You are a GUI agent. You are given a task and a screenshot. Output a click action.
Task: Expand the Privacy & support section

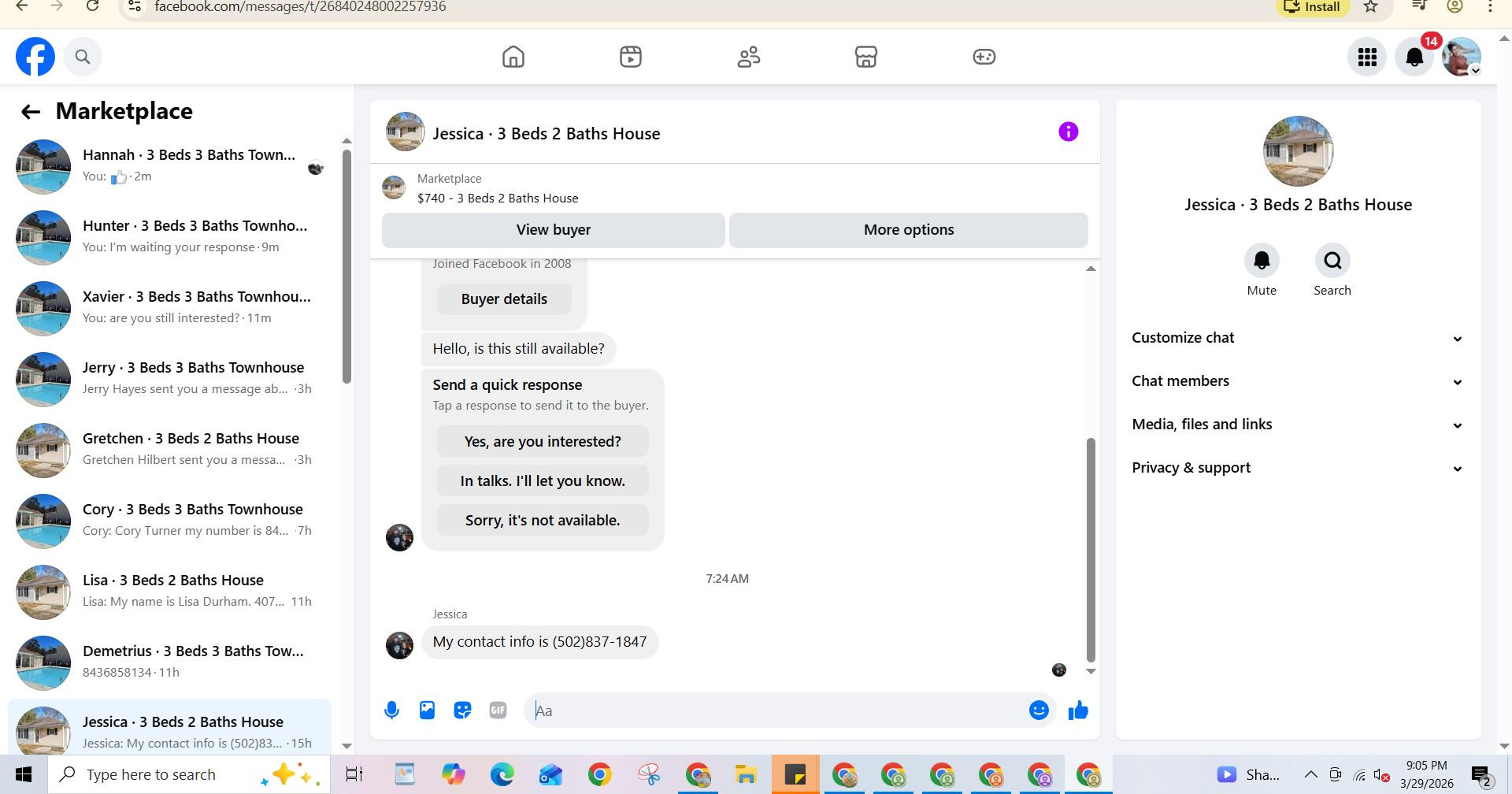(1298, 468)
